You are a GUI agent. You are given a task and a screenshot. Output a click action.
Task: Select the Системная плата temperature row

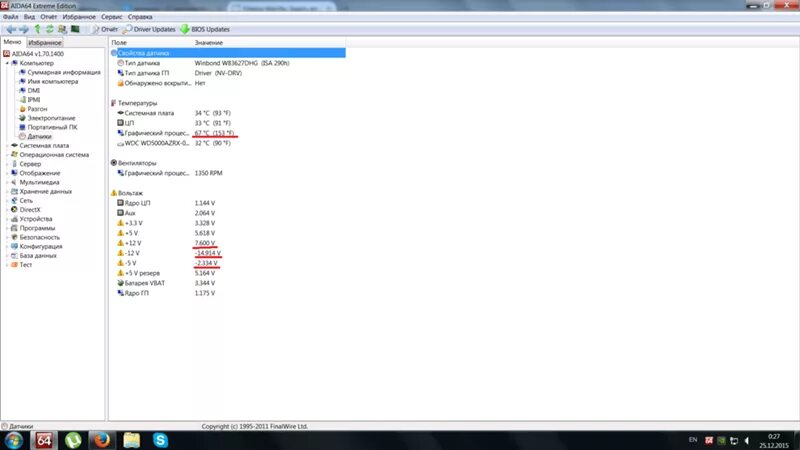tap(228, 113)
